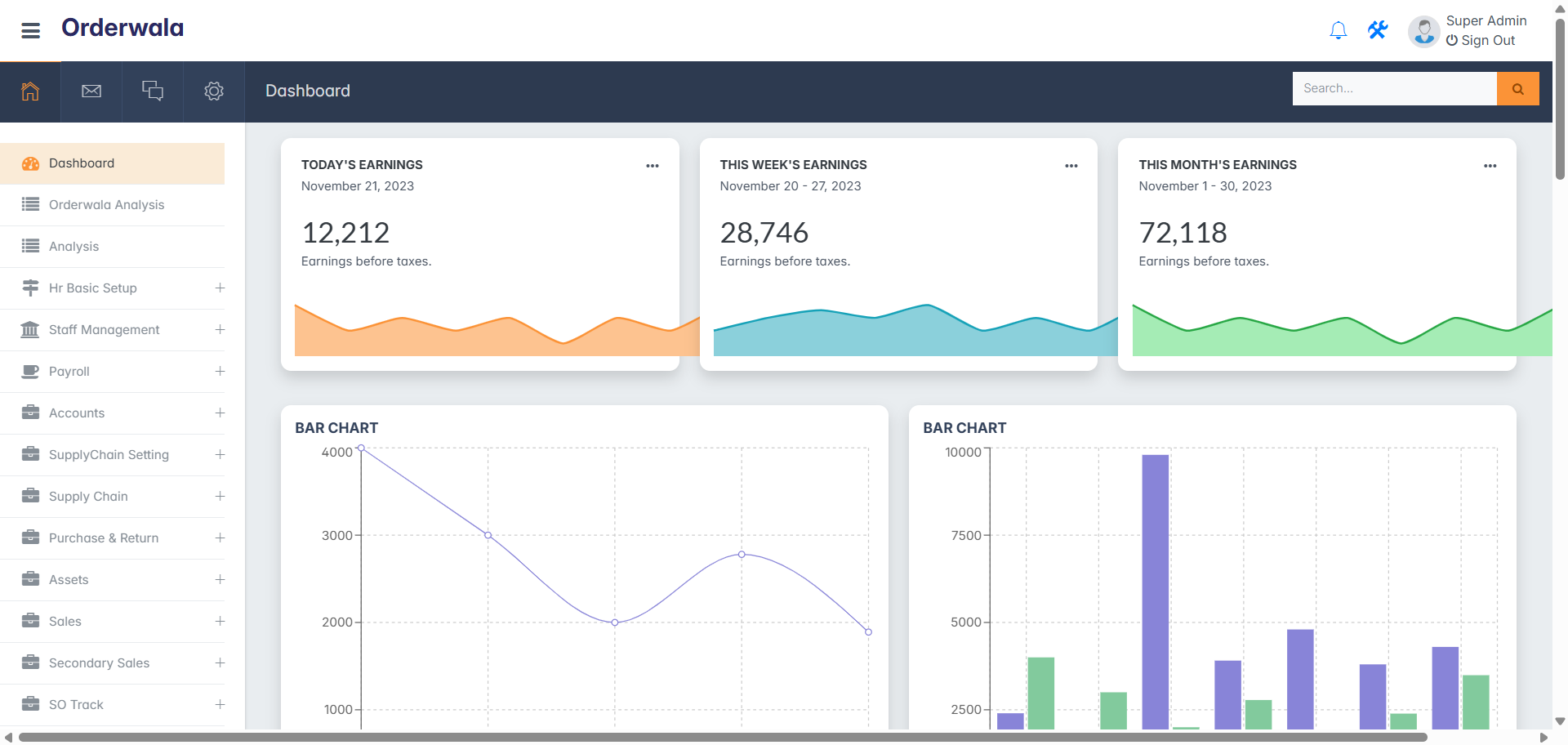This screenshot has width=1568, height=745.
Task: Open the mail envelope icon tab
Action: coord(91,91)
